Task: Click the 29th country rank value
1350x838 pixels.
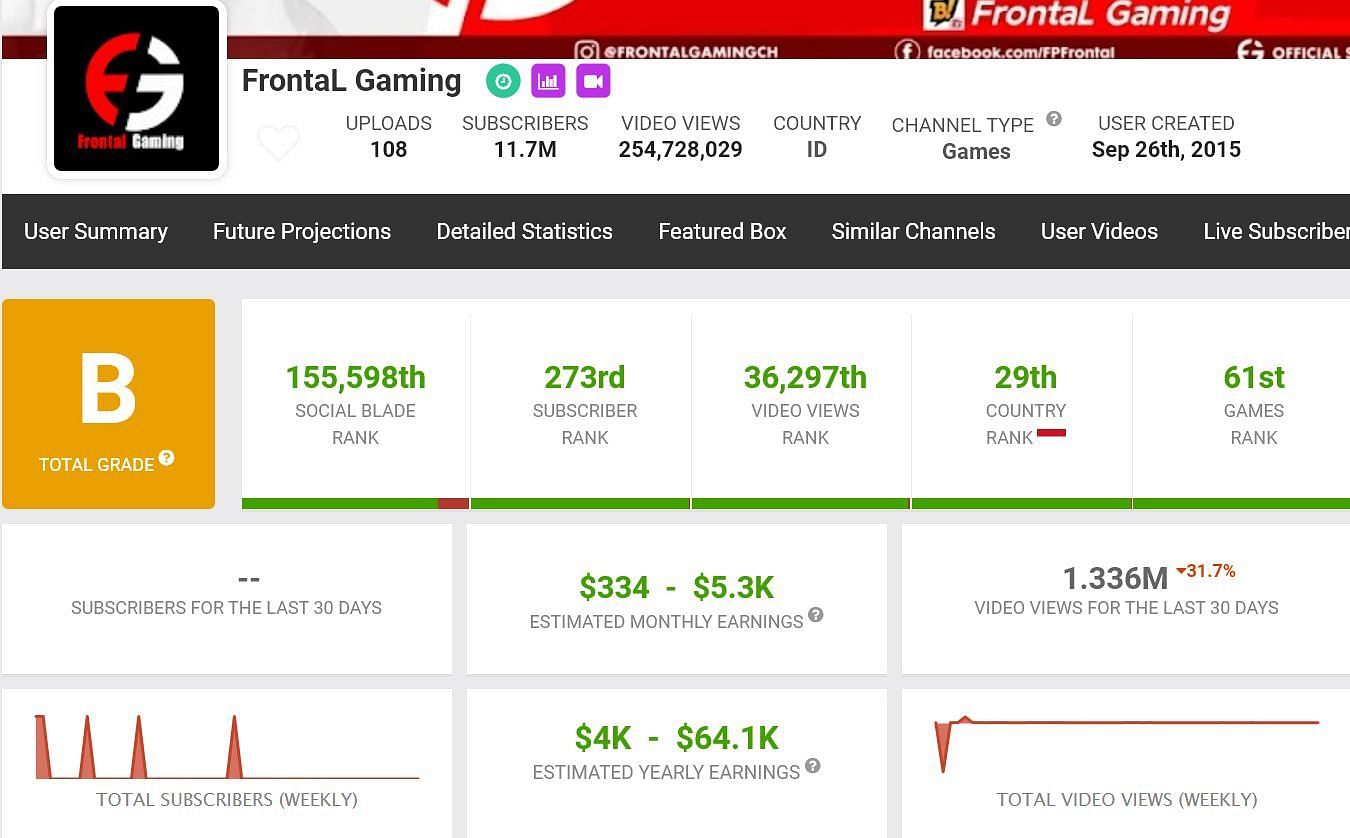Action: click(x=1026, y=377)
